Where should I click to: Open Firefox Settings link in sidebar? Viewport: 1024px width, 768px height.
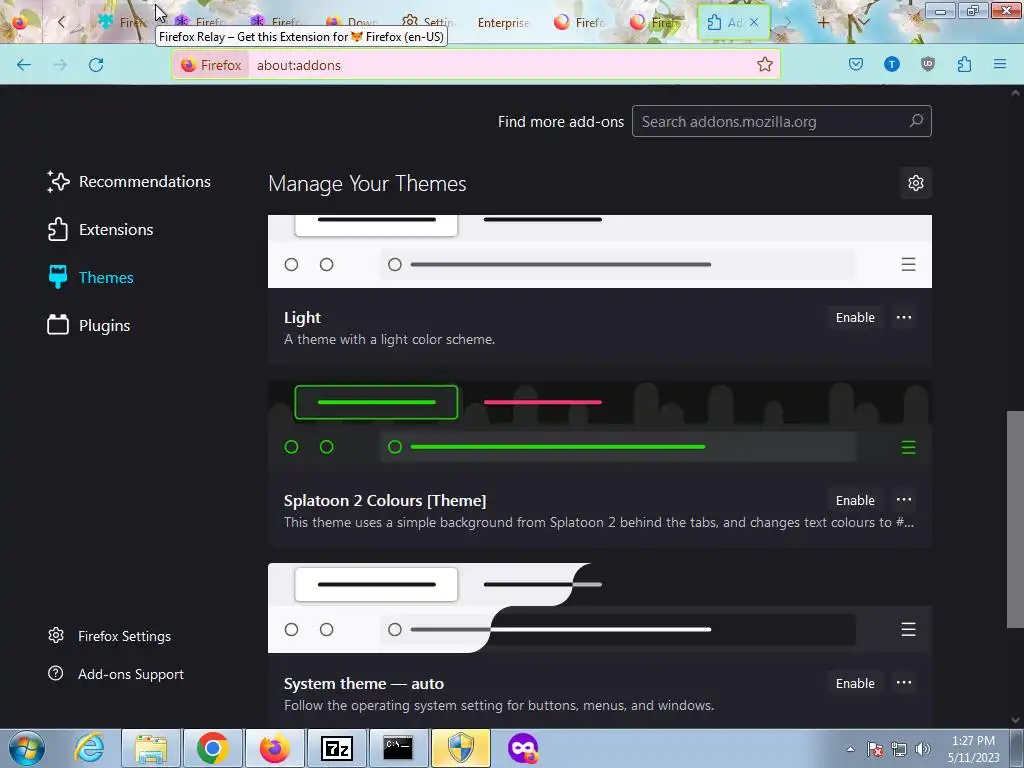pyautogui.click(x=110, y=636)
